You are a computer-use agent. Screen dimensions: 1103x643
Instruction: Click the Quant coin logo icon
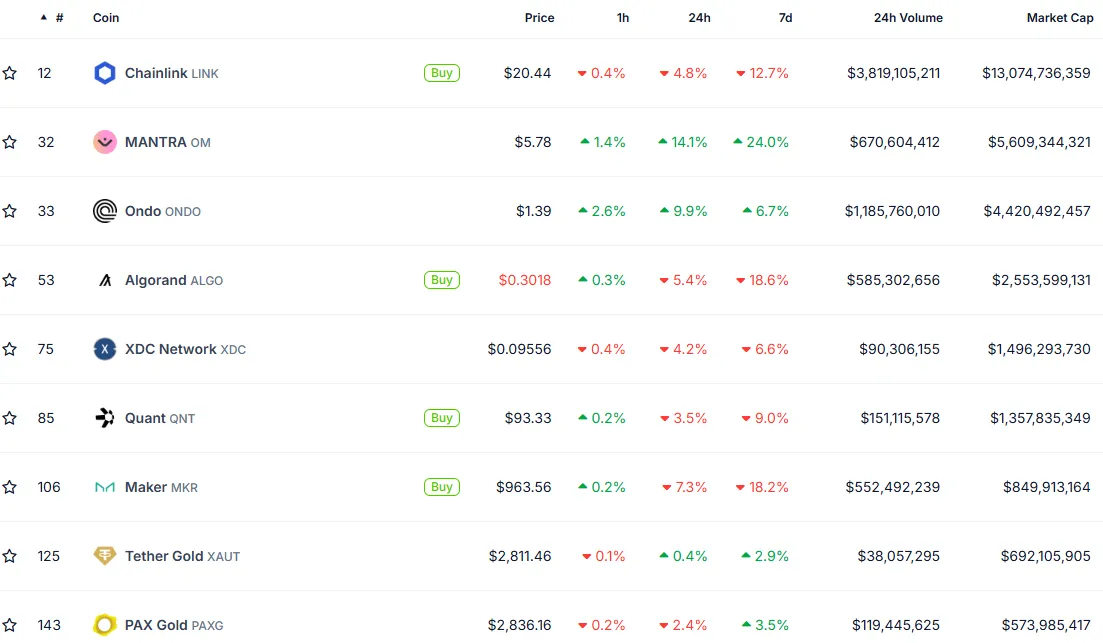pos(105,418)
